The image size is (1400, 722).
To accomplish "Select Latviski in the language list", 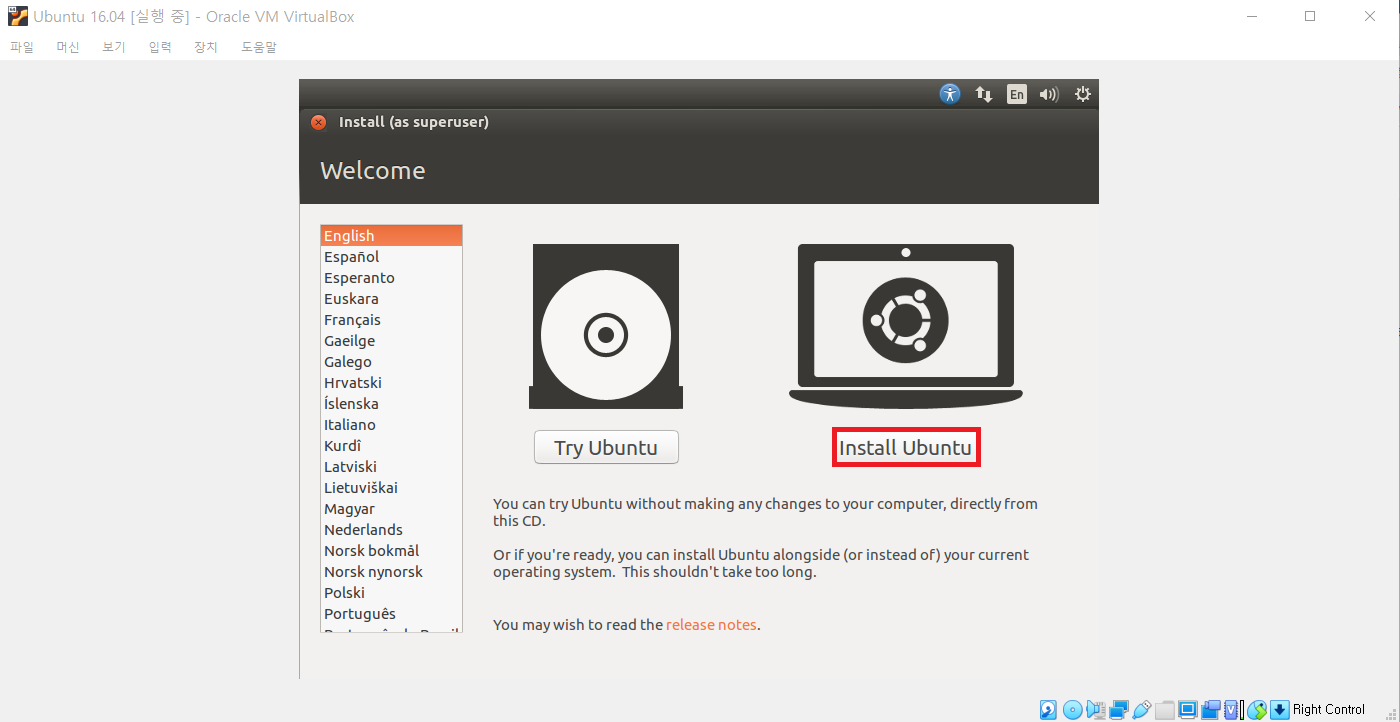I will click(x=391, y=467).
